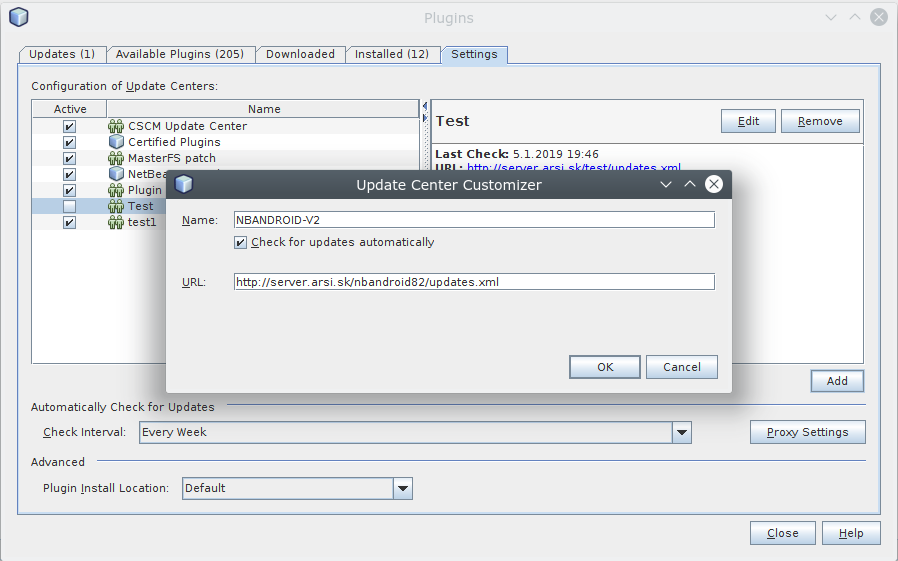898x561 pixels.
Task: Click the Help button
Action: (x=851, y=534)
